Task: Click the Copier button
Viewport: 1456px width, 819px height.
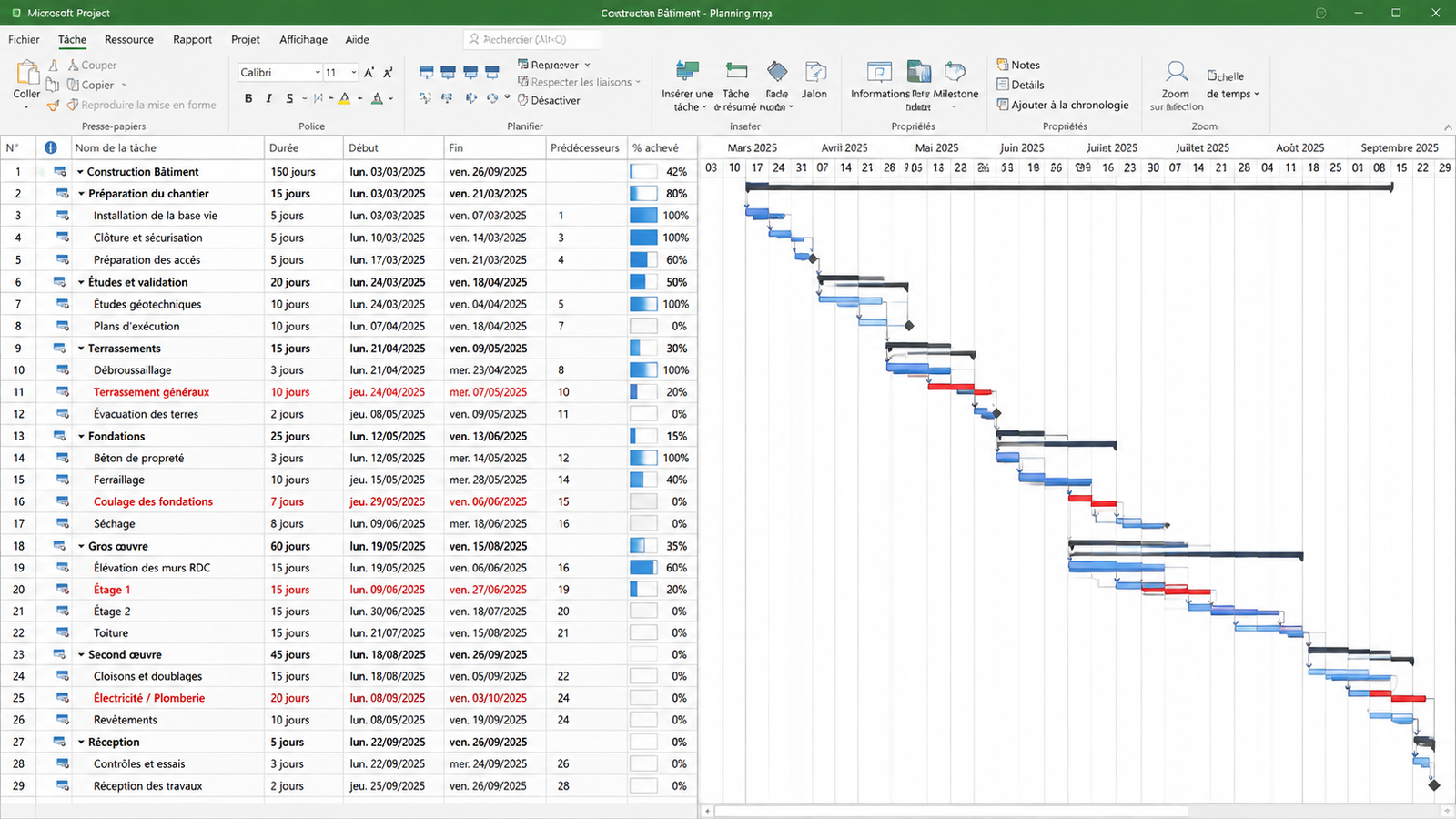Action: pyautogui.click(x=91, y=85)
